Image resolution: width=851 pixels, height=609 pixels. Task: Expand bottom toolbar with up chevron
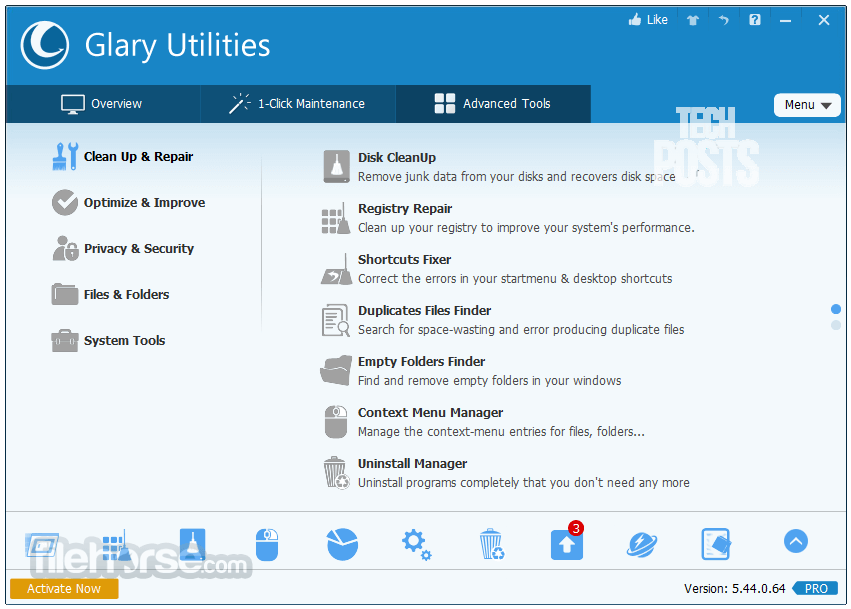pos(796,541)
